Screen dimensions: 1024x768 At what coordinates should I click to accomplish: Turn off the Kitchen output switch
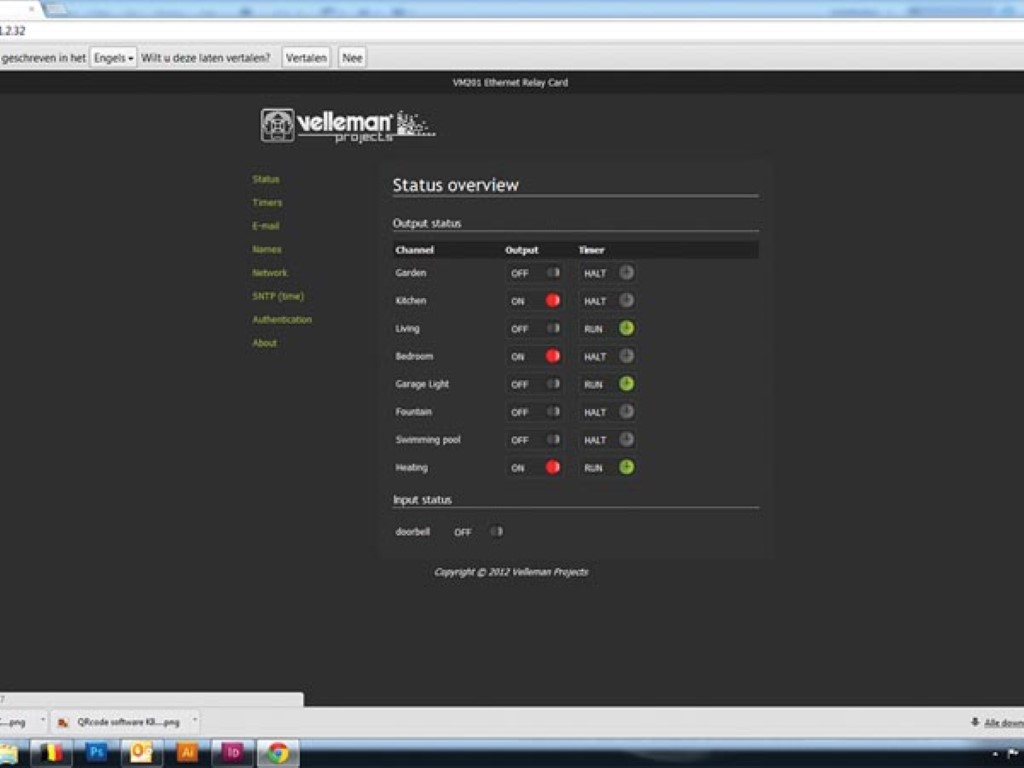552,300
